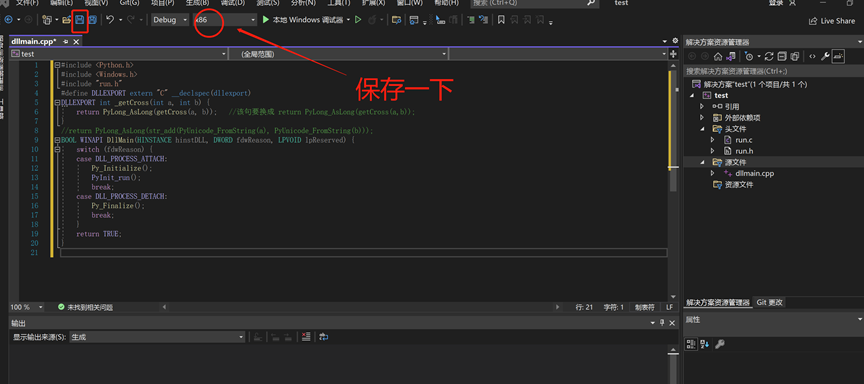Open the 工具(T) menu

pos(338,3)
